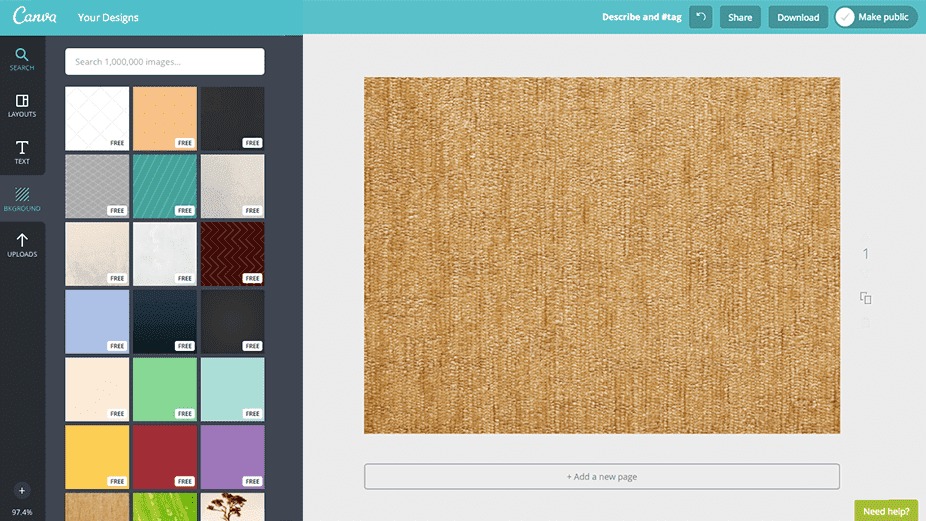Screen dimensions: 926x521
Task: Click the Download button
Action: 798,17
